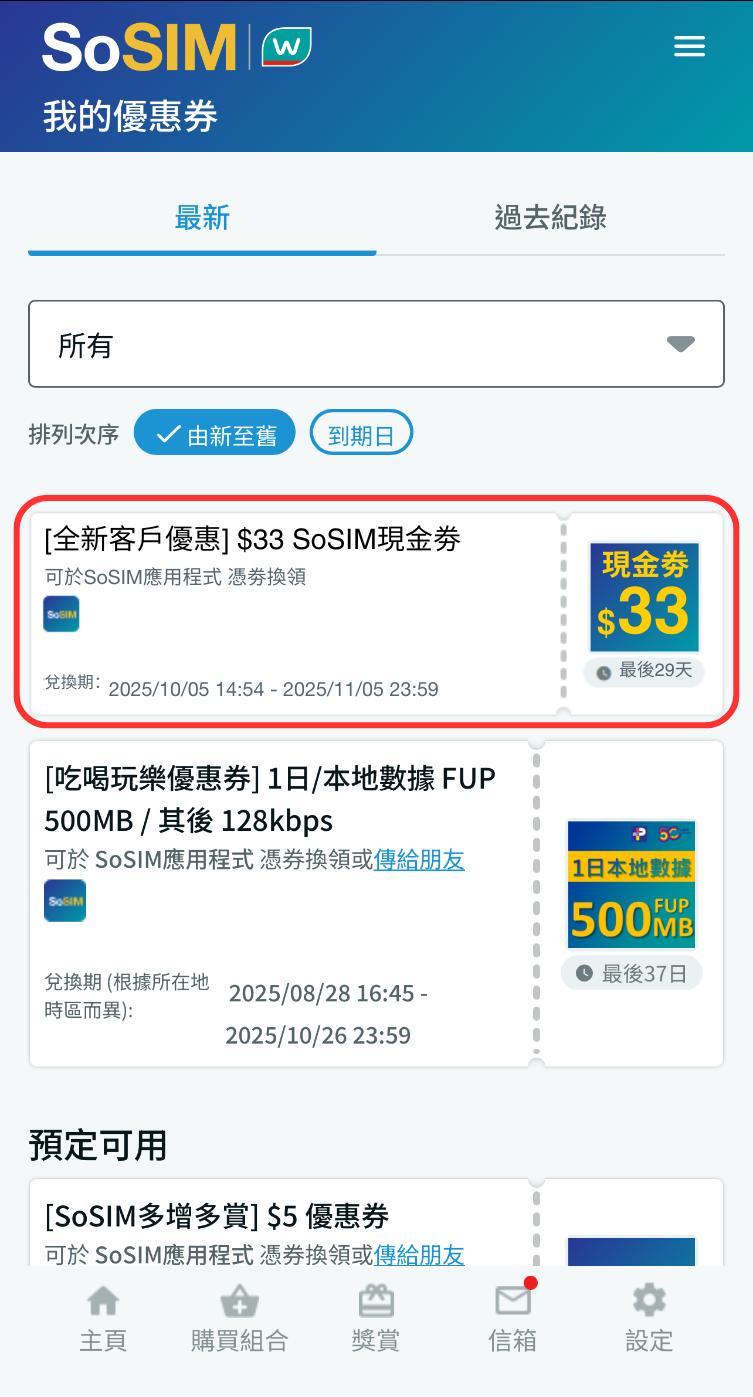Tap SoSIM app icon in 500MB coupon
Screen dimensions: 753x1397
(x=65, y=900)
